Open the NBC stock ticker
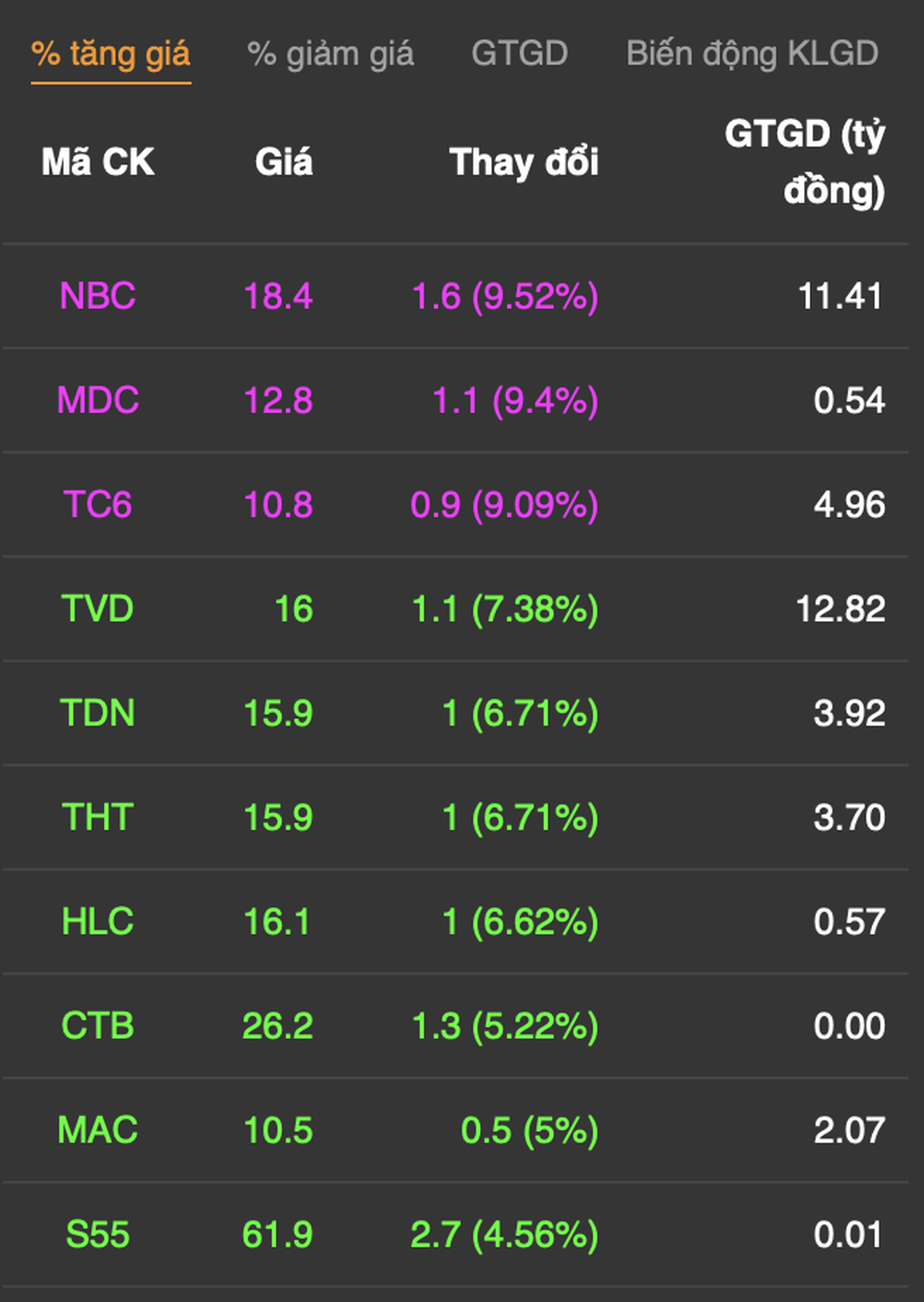This screenshot has width=924, height=1302. [x=98, y=297]
